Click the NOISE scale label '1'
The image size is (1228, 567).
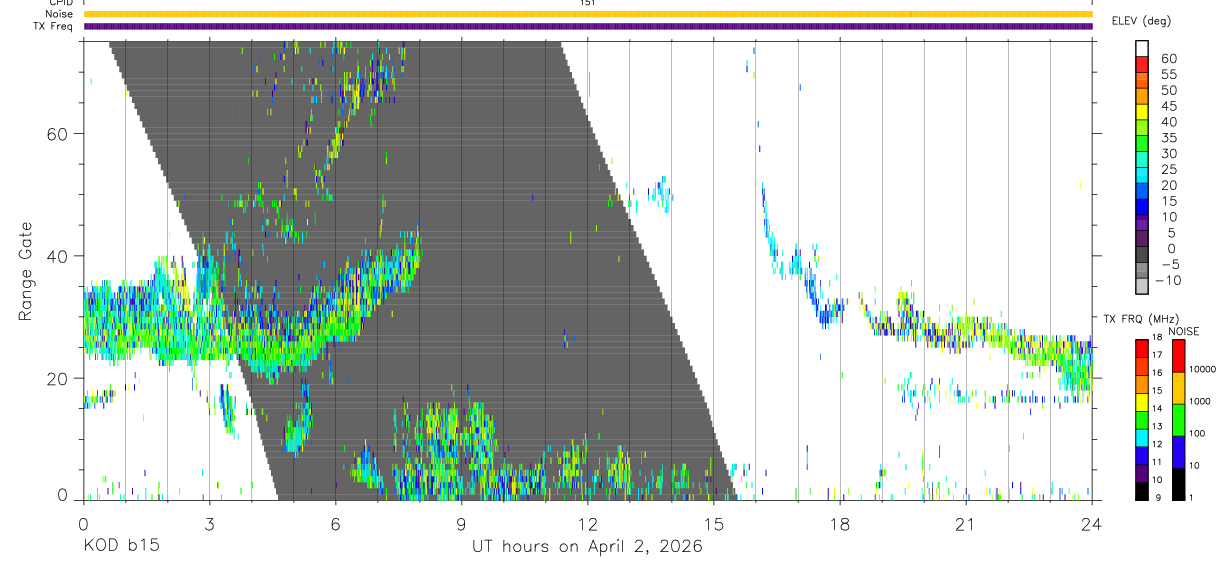1191,497
